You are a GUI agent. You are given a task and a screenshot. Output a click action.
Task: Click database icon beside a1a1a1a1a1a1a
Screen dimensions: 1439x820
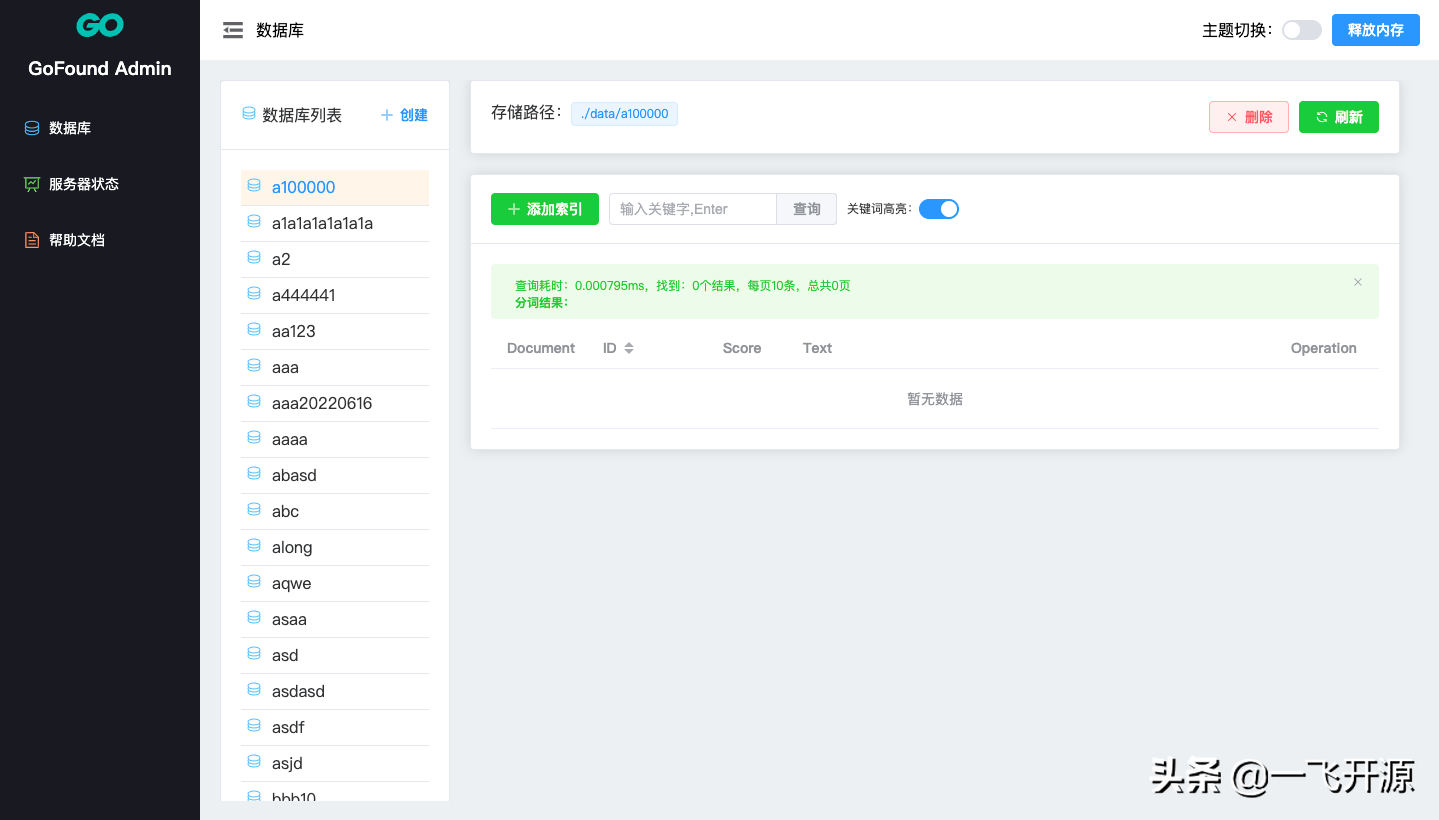pos(254,222)
